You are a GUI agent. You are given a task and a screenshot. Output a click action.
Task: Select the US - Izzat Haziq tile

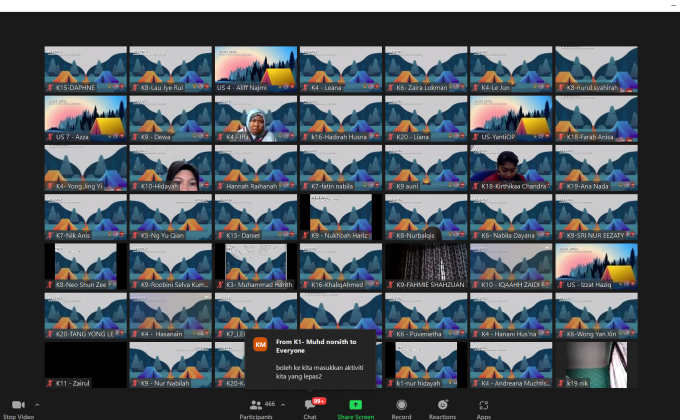coord(596,265)
